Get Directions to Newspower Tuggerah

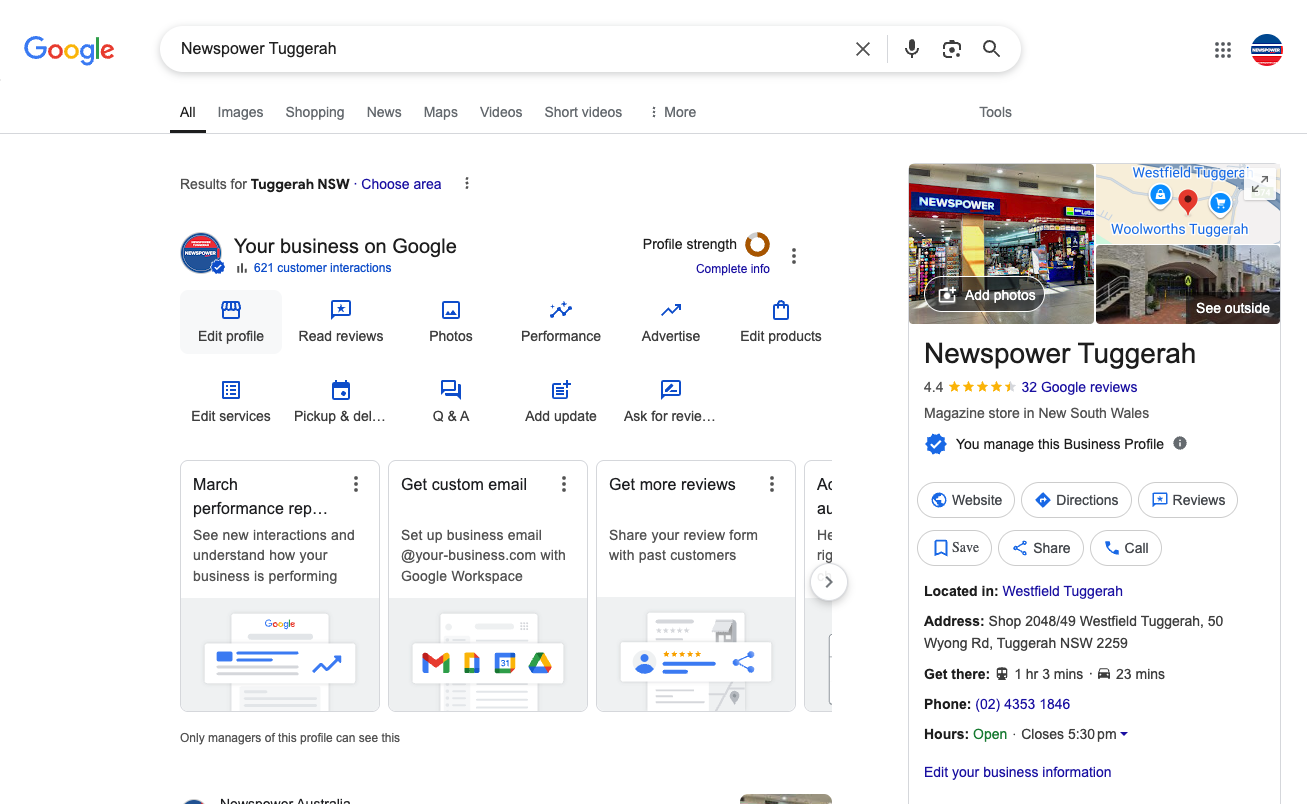(x=1076, y=500)
